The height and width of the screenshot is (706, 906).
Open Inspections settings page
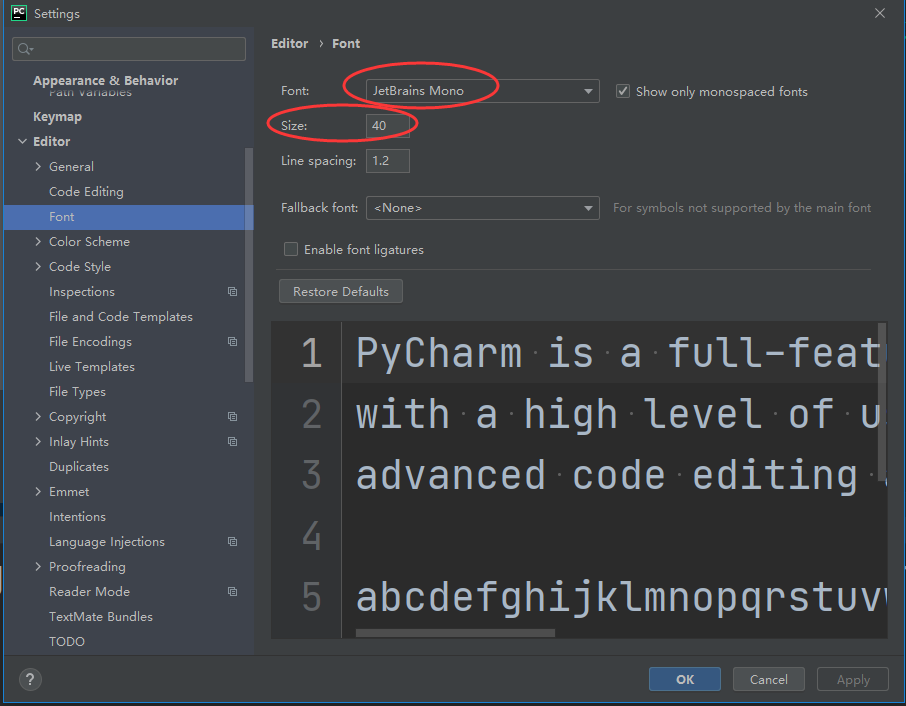[x=81, y=292]
